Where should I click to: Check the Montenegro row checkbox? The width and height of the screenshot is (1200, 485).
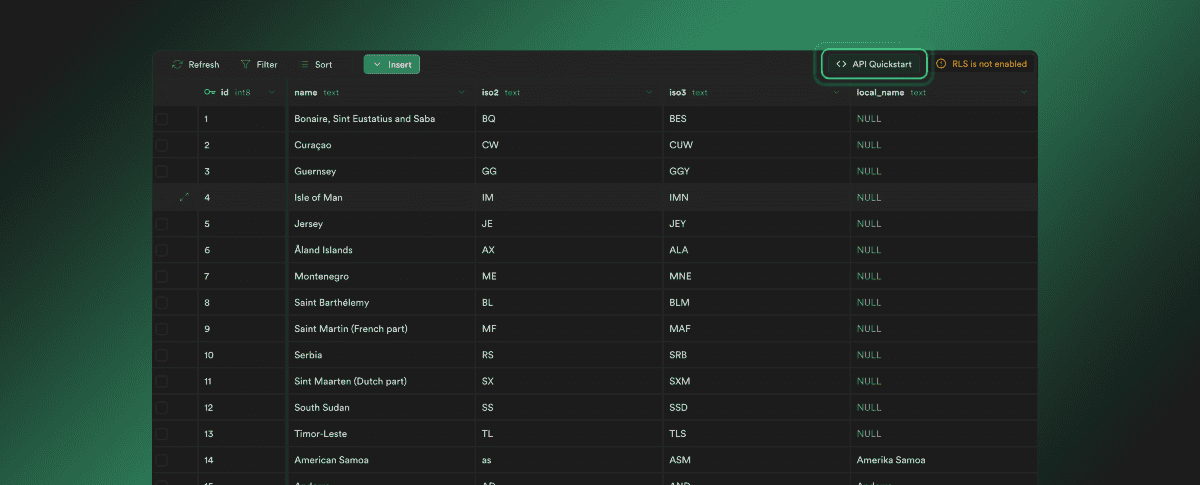(162, 276)
